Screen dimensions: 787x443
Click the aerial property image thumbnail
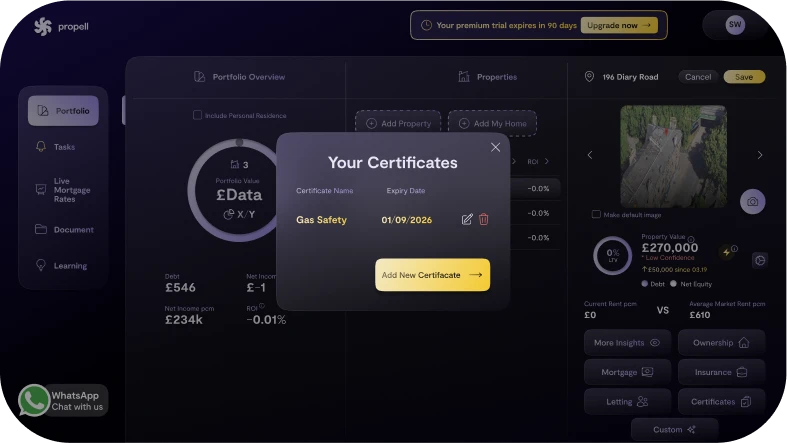[673, 155]
